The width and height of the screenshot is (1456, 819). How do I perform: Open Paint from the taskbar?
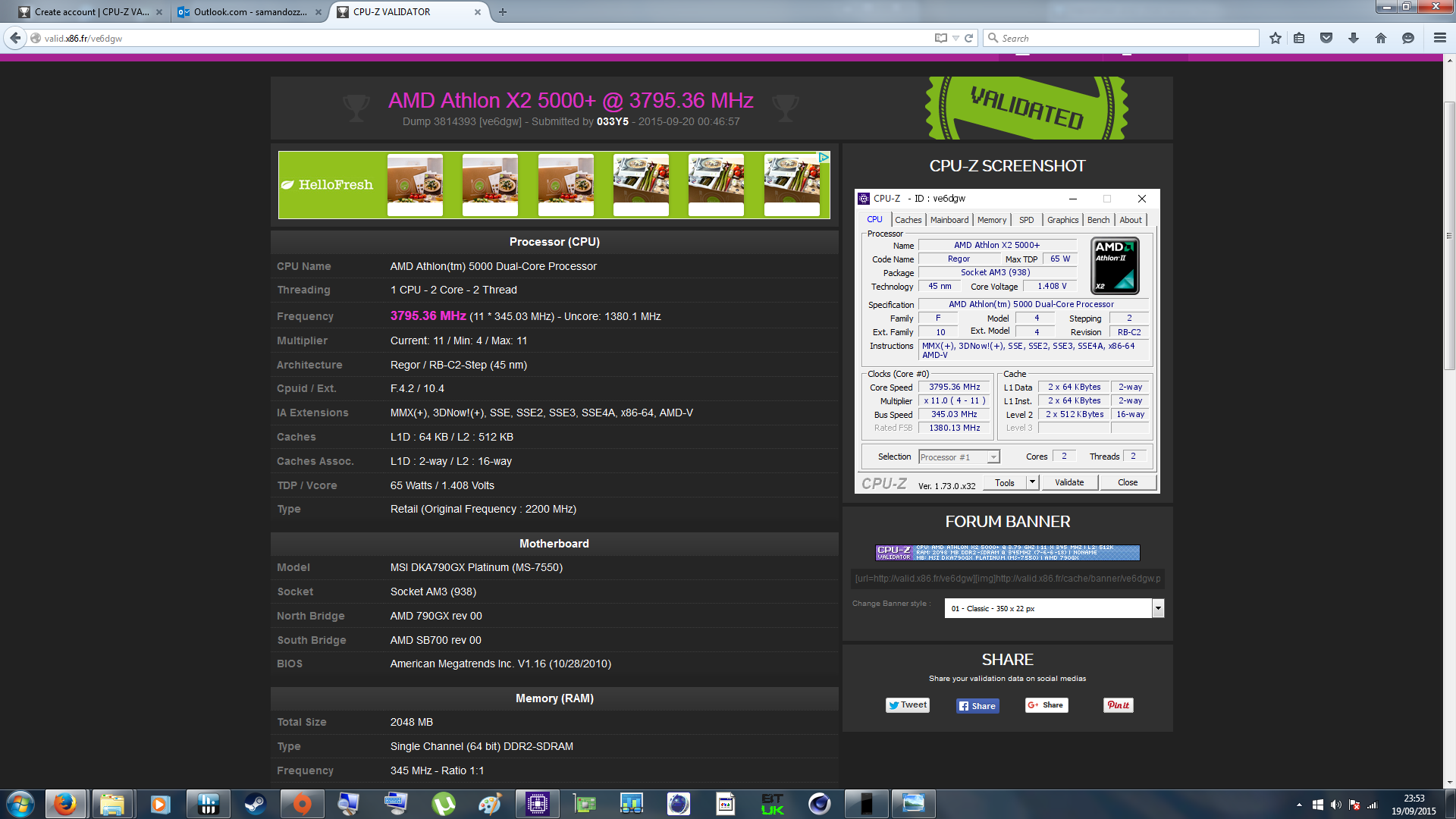[x=490, y=804]
